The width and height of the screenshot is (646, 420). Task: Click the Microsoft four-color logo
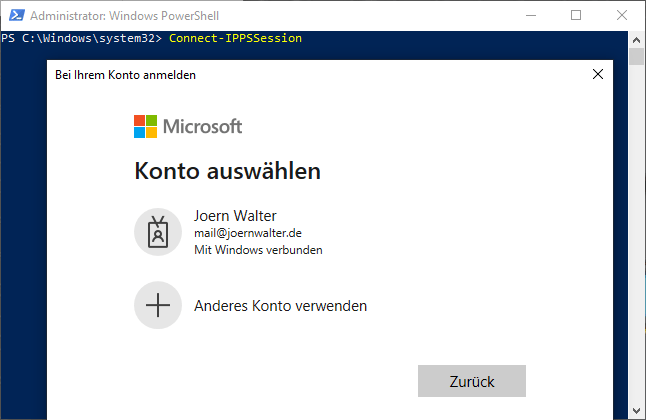pyautogui.click(x=146, y=126)
